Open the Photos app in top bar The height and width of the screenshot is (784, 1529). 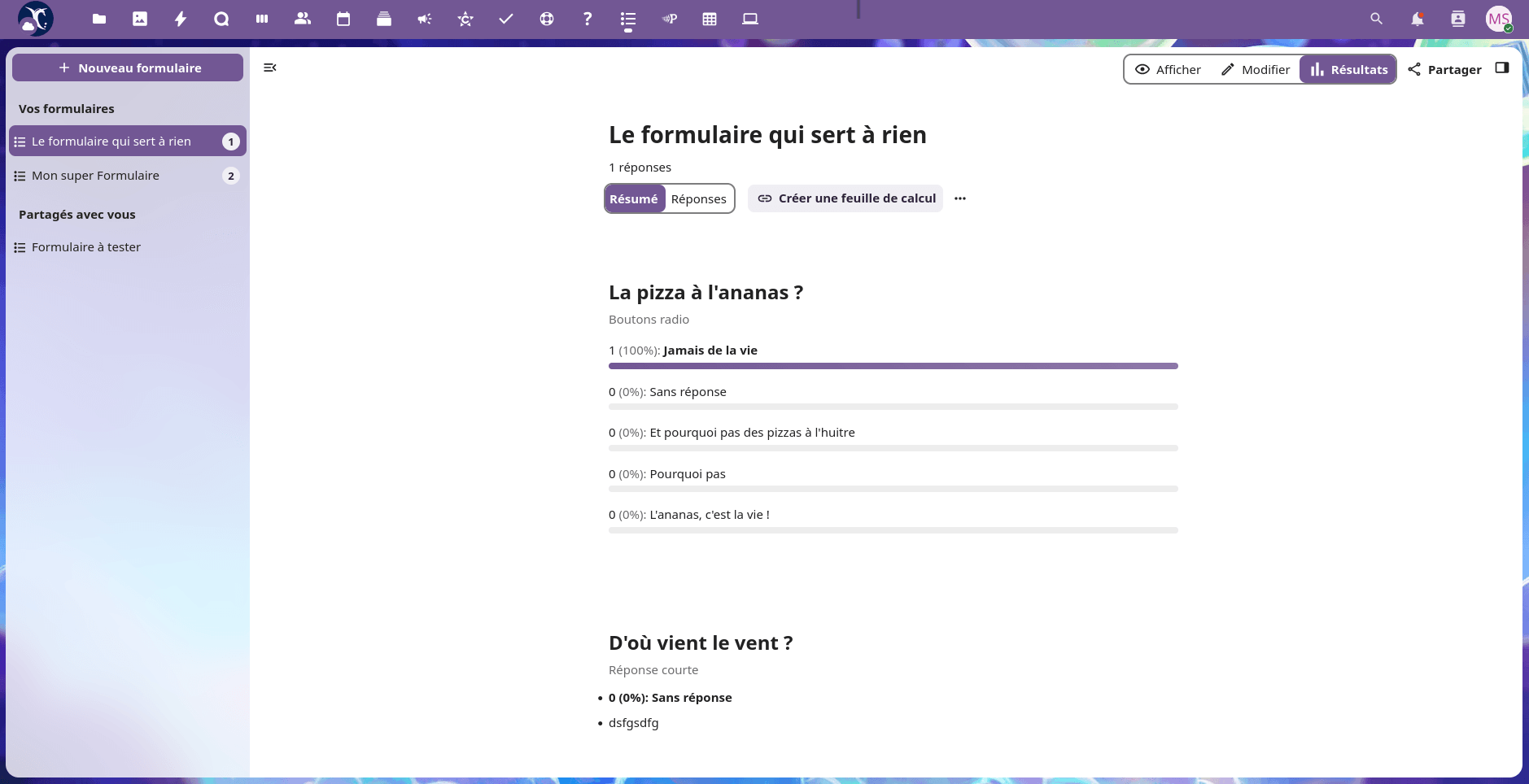140,19
